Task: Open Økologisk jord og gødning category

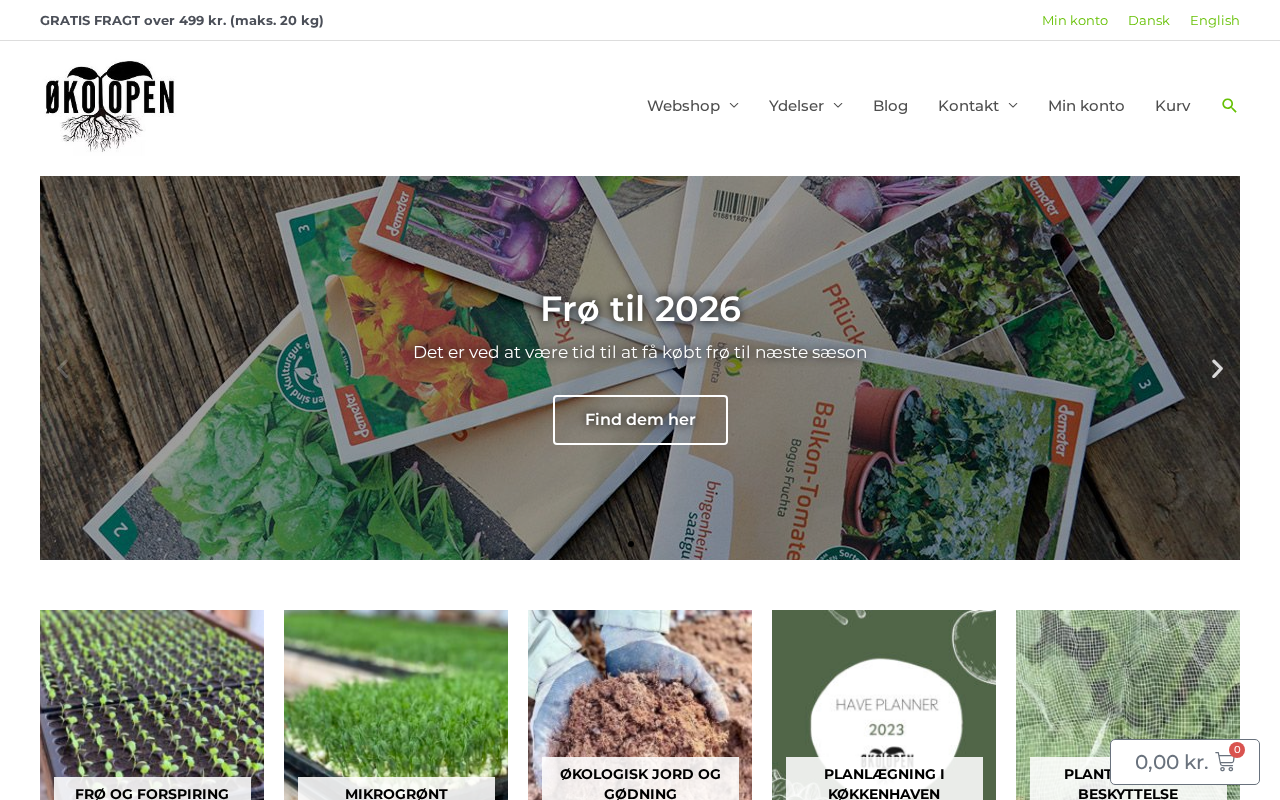Action: tap(640, 783)
